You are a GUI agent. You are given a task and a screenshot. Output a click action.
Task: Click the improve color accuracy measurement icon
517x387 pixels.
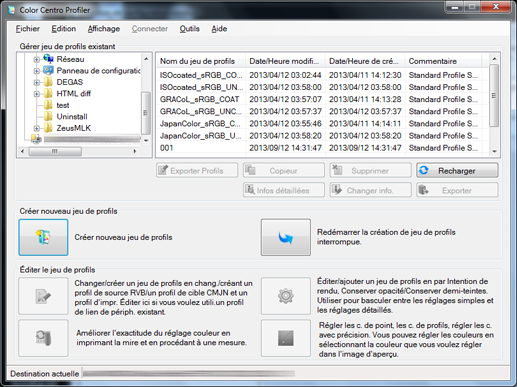coord(43,338)
